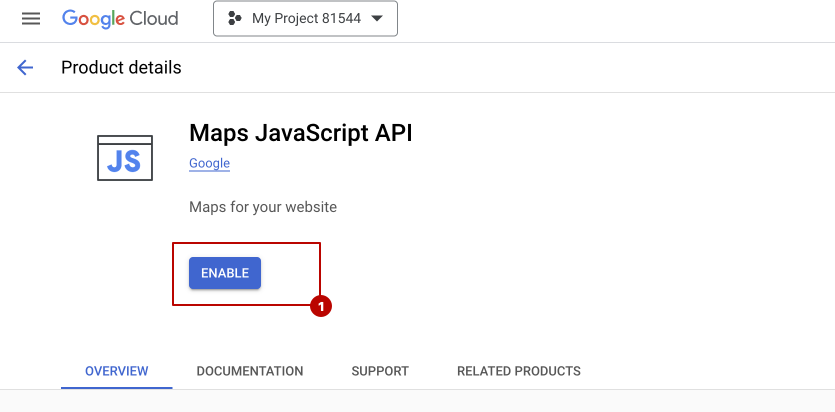Screen dimensions: 835x412
Task: Open the SUPPORT tab
Action: 380,371
